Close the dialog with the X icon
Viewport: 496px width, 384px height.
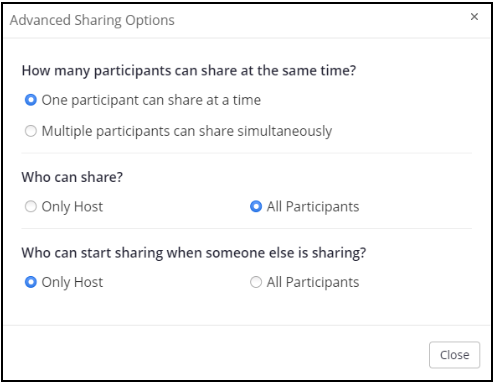tap(474, 17)
